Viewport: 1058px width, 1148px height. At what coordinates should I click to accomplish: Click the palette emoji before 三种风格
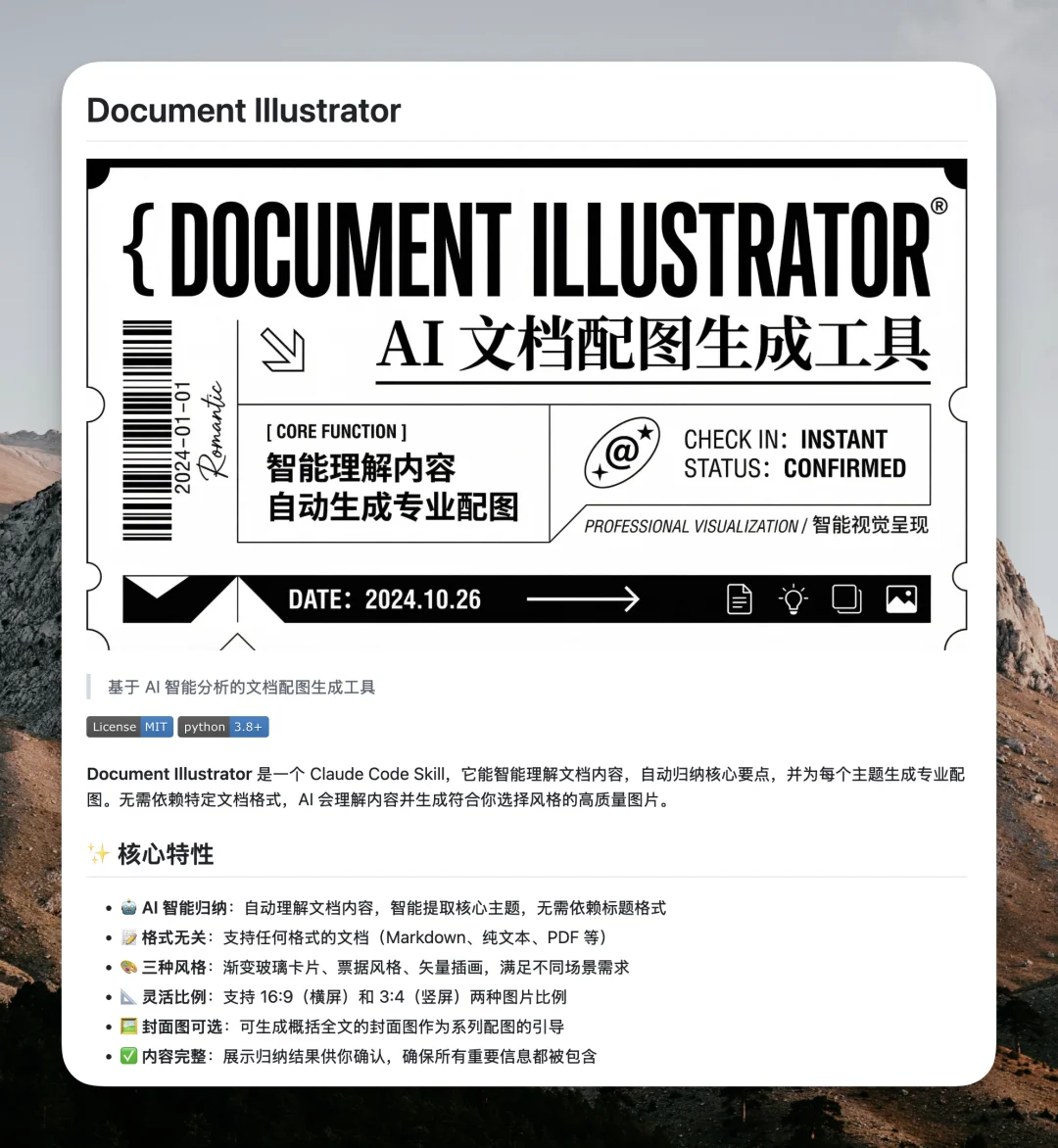(x=127, y=967)
